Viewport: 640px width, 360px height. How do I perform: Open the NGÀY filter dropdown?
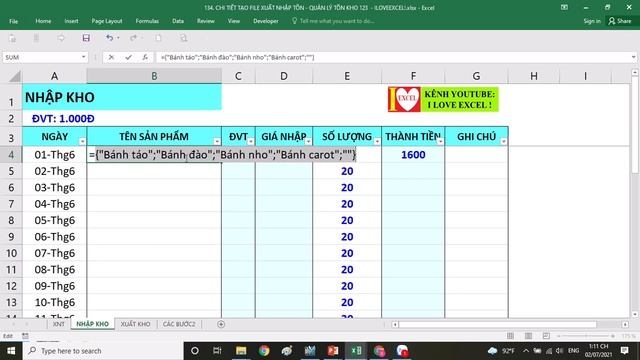[82, 141]
